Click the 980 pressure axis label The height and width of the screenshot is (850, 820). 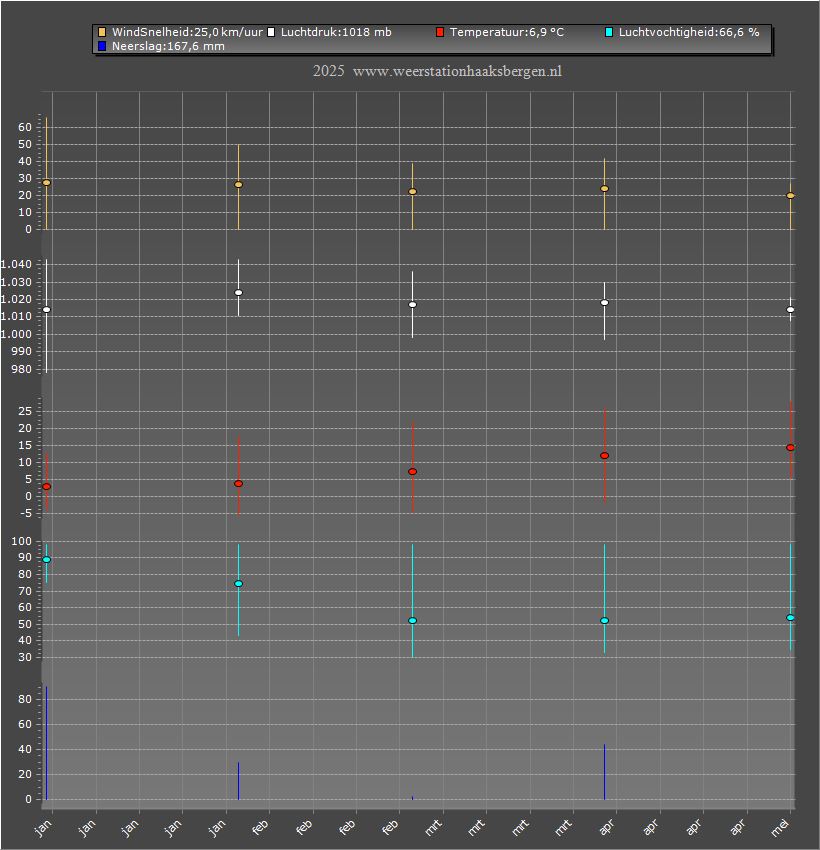[22, 369]
